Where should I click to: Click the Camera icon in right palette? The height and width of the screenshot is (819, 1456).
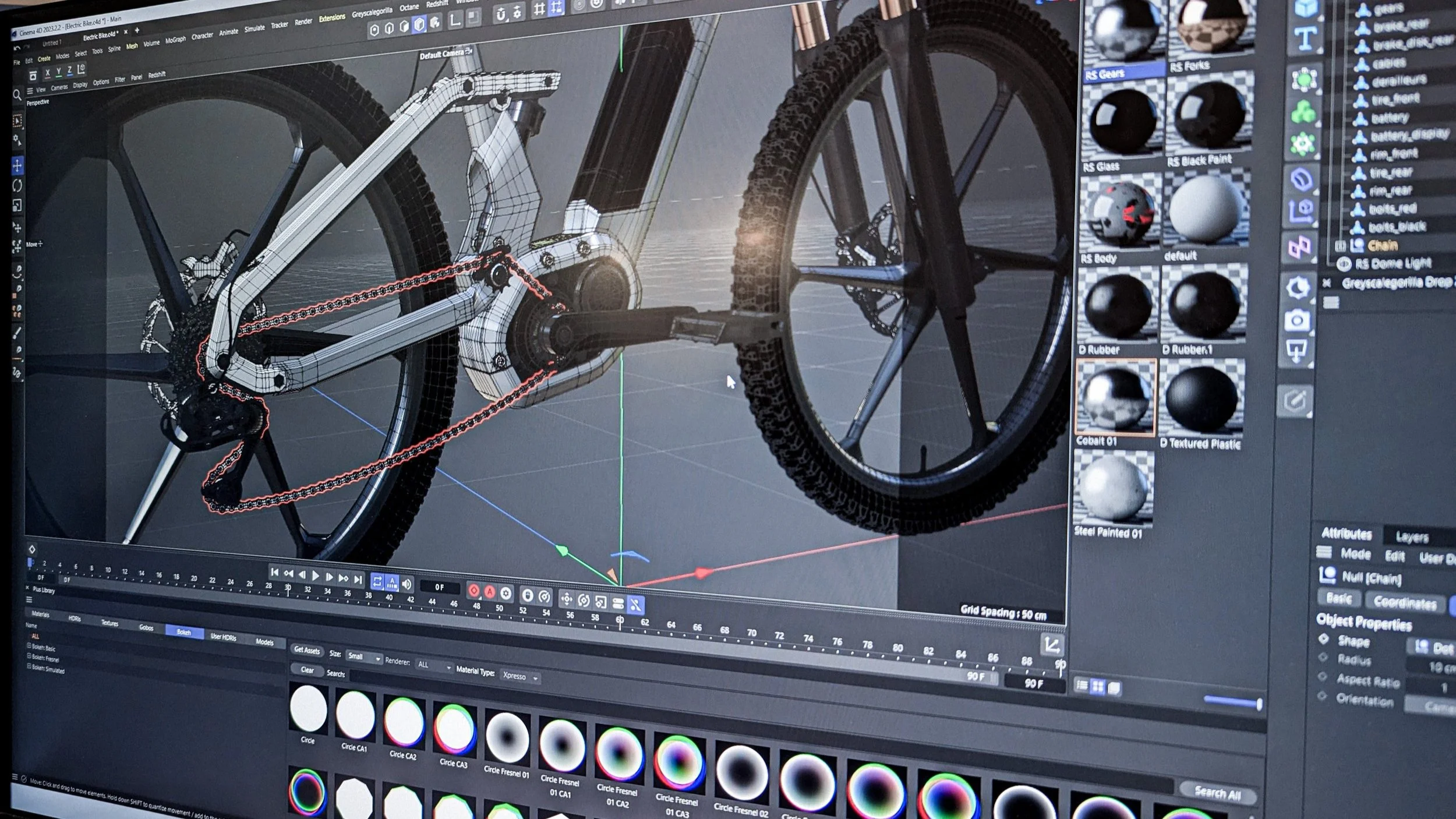[1296, 321]
